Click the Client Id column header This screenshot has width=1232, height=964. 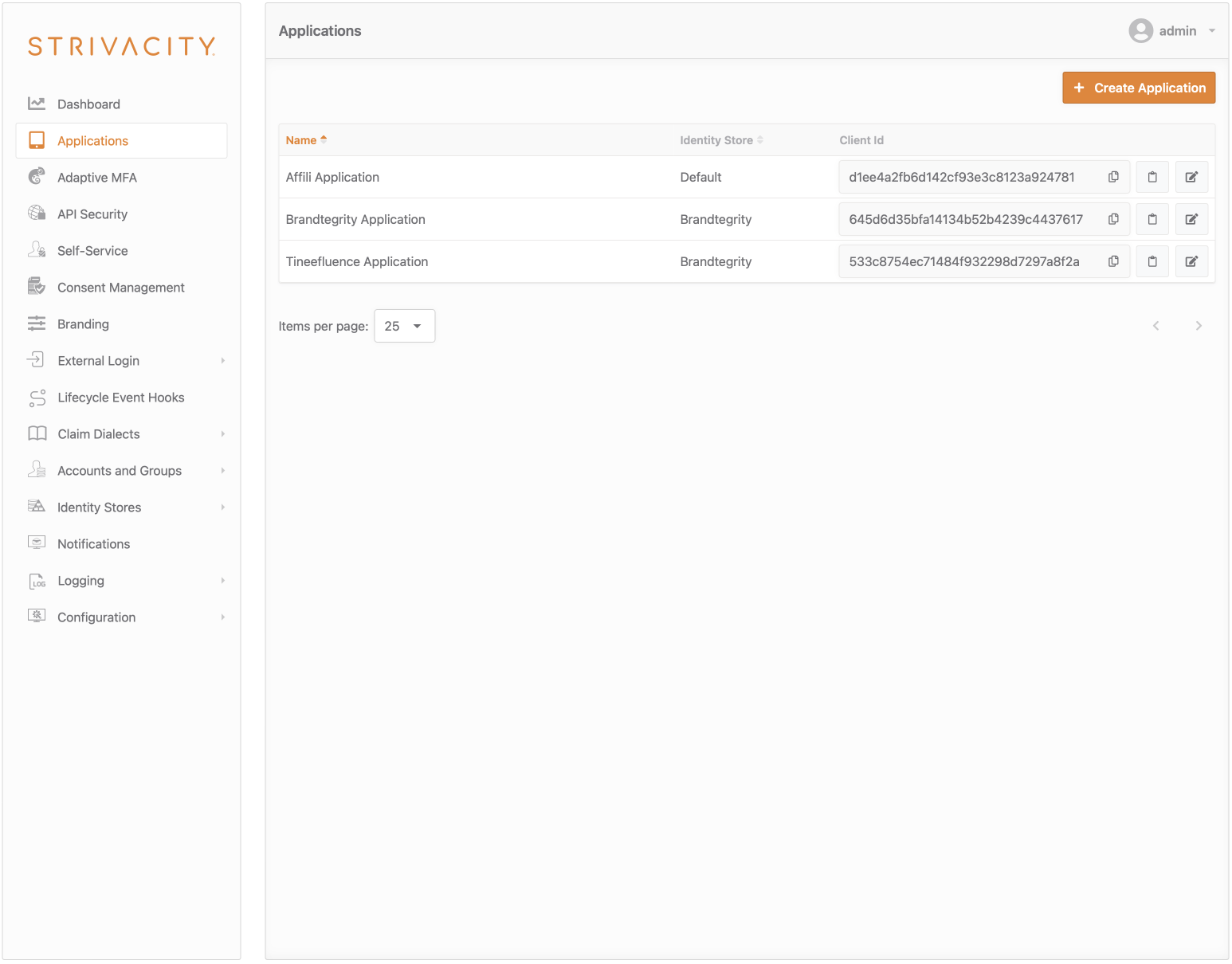click(861, 140)
